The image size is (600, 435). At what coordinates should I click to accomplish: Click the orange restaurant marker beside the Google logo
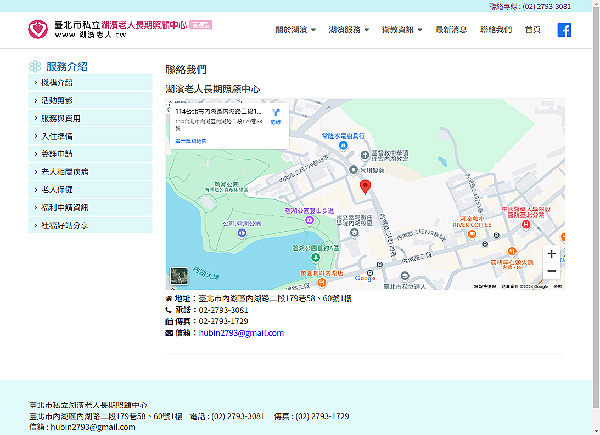click(x=322, y=282)
